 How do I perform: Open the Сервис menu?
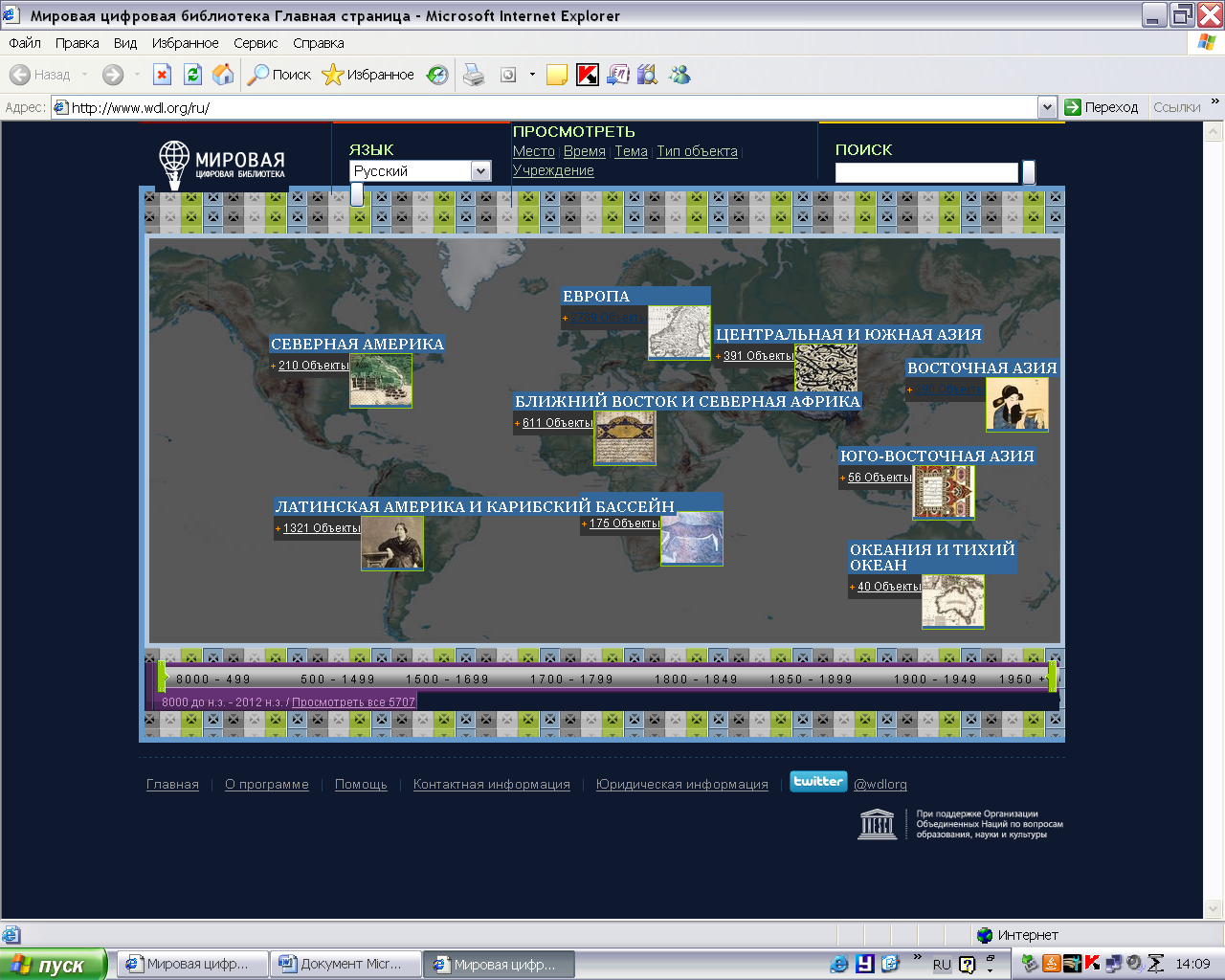point(256,43)
